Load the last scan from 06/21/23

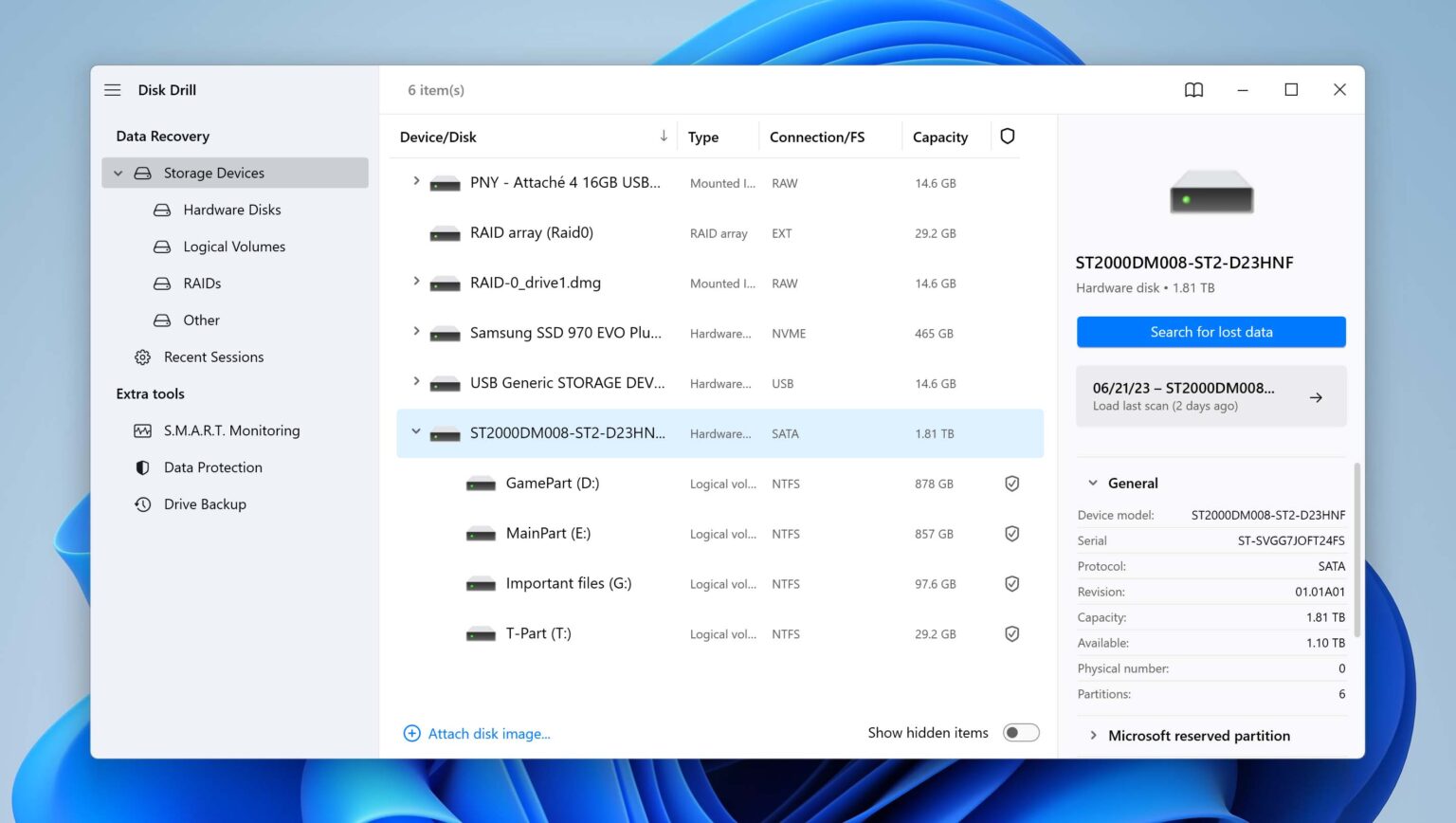(1210, 395)
